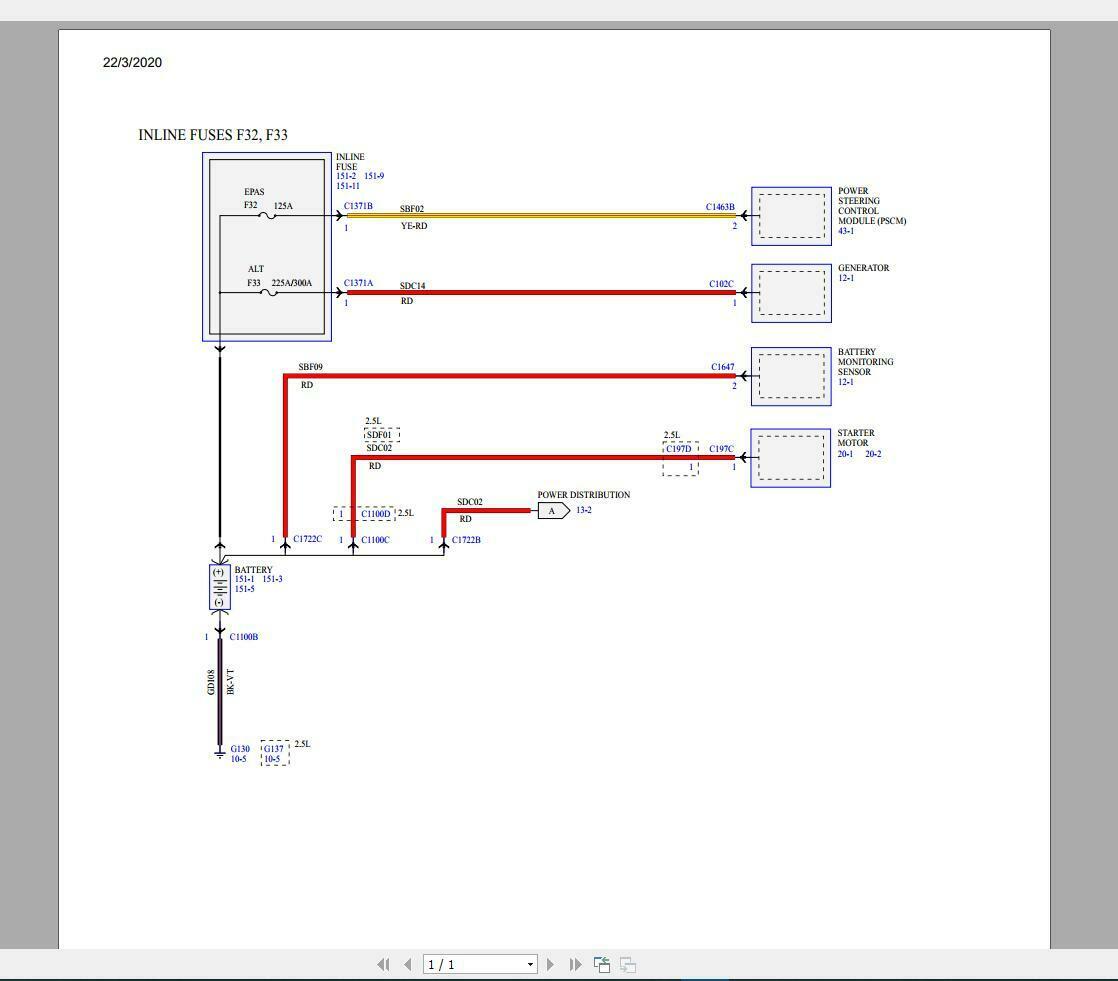Click the 151-3 Battery reference link
1118x981 pixels.
[x=273, y=579]
